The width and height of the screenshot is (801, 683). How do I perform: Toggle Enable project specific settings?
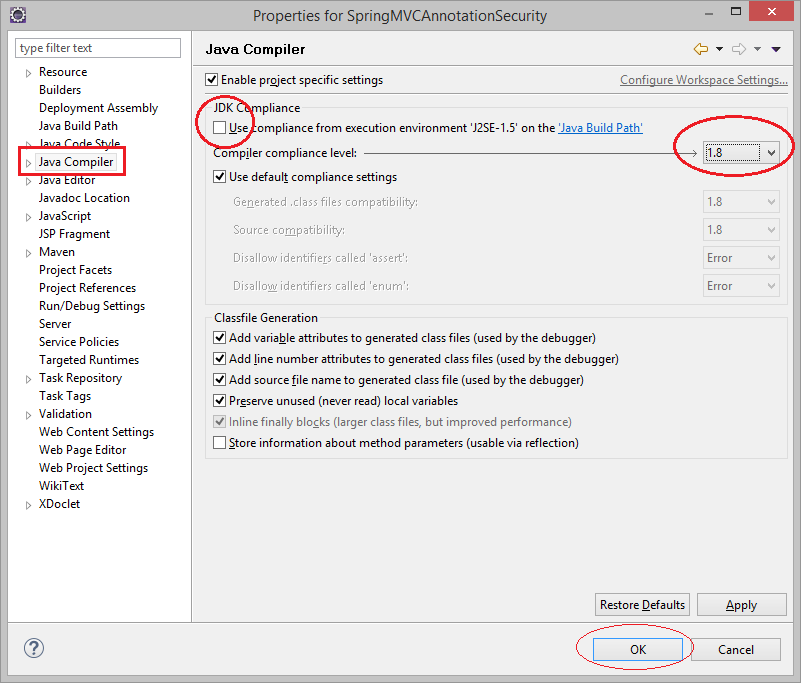pos(211,80)
